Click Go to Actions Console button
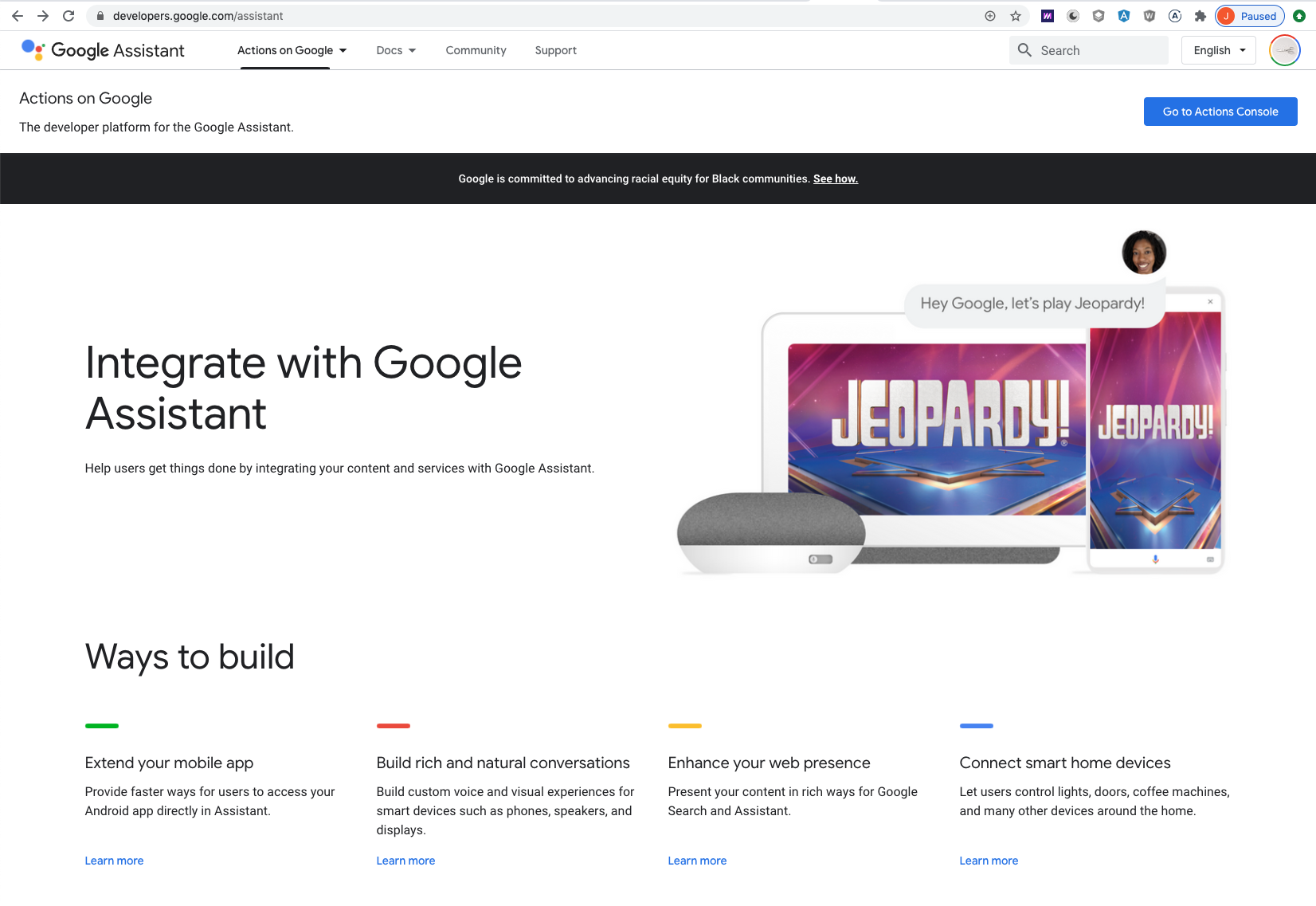 (1220, 112)
